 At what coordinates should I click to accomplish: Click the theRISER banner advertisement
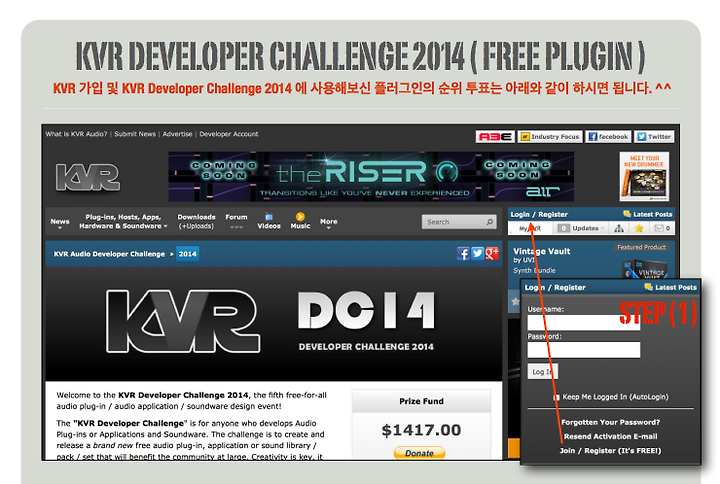coord(371,177)
